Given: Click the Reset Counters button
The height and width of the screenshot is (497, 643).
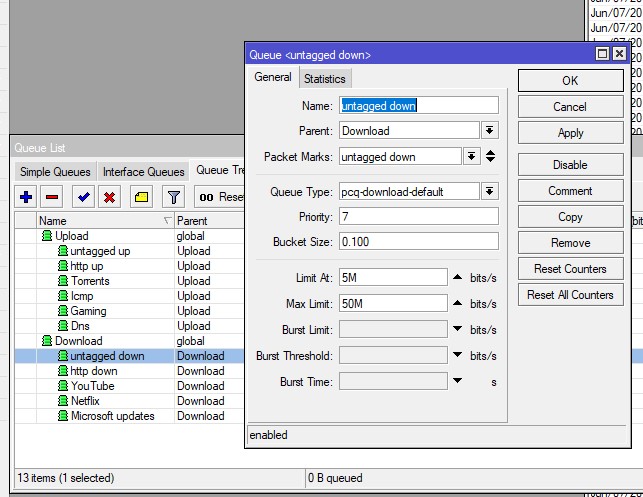Looking at the screenshot, I should pos(570,269).
